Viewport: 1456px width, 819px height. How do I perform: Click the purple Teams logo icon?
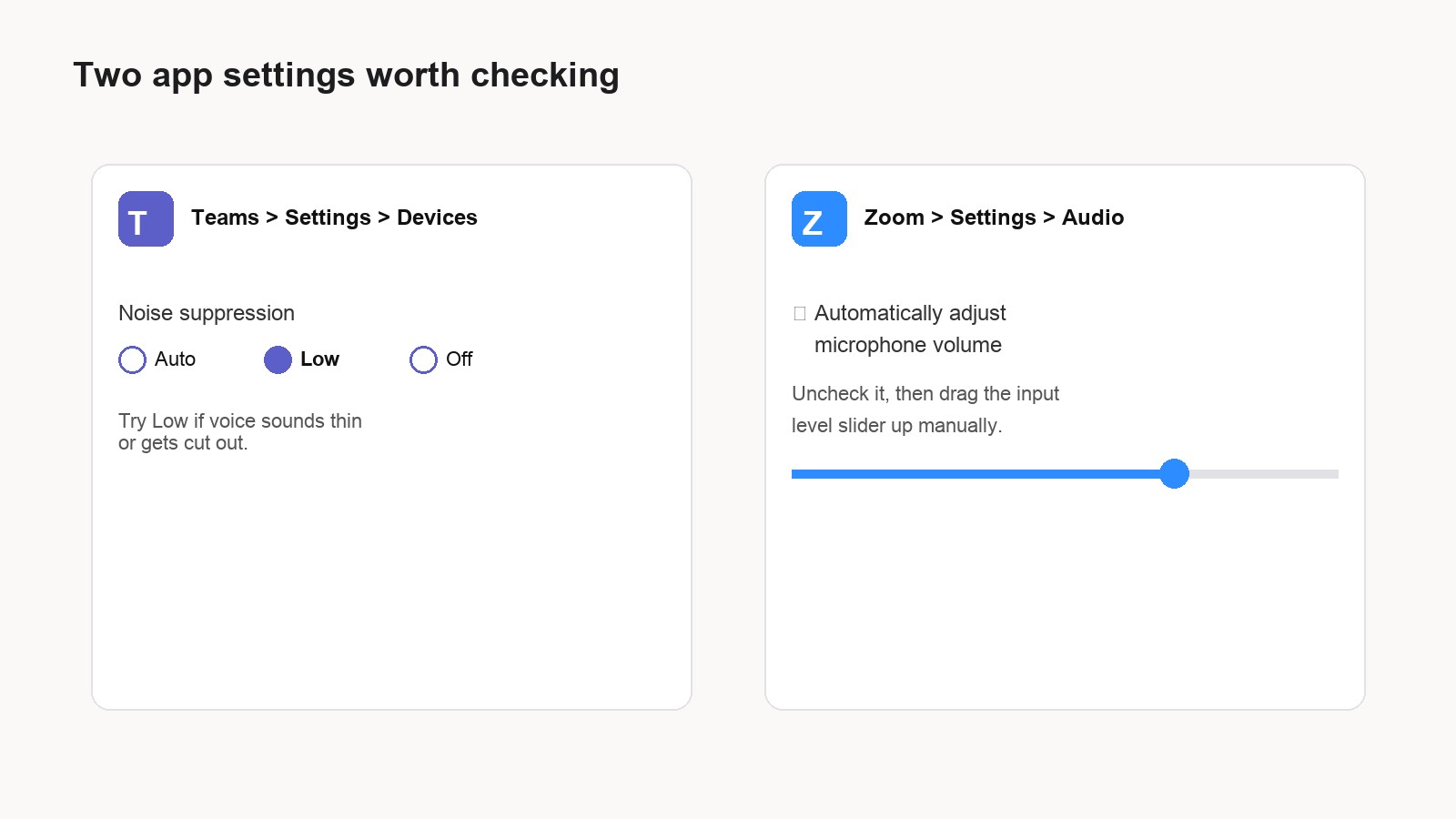(x=146, y=218)
